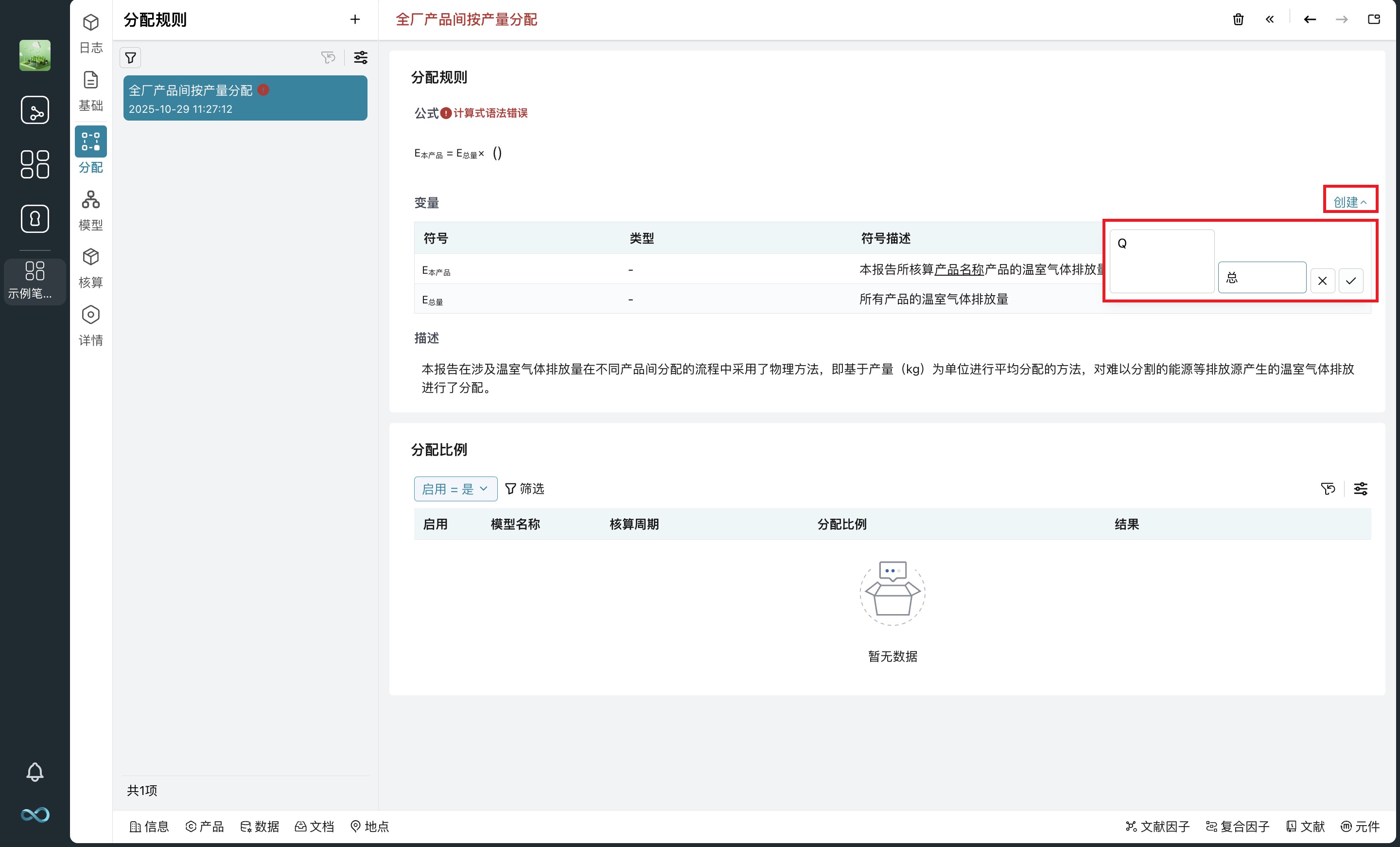
Task: Expand the 启用 = 是 filter dropdown
Action: pyautogui.click(x=455, y=488)
